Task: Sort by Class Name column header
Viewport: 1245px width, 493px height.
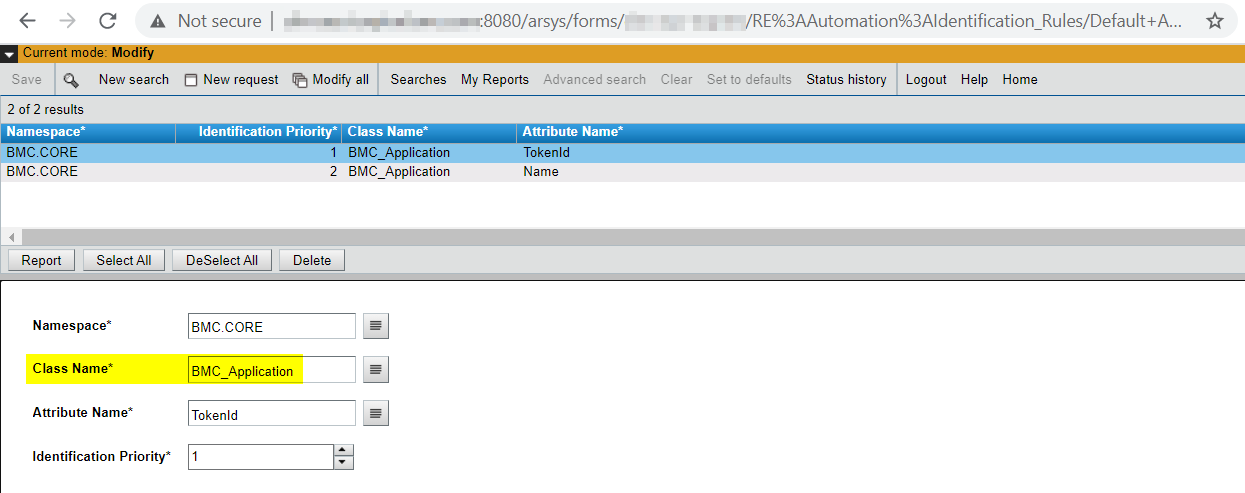Action: click(x=429, y=132)
